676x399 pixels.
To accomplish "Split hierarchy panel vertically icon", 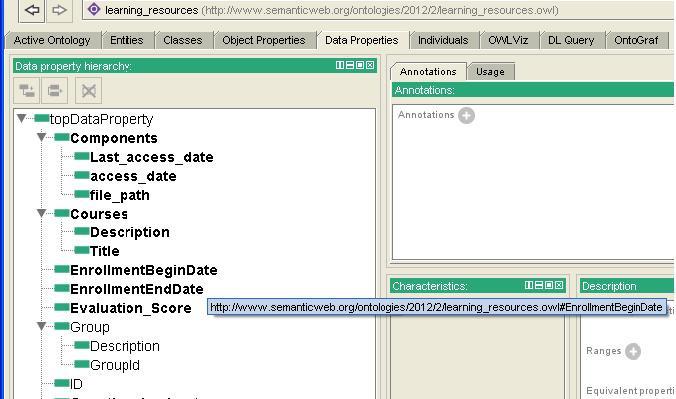I will pos(340,65).
